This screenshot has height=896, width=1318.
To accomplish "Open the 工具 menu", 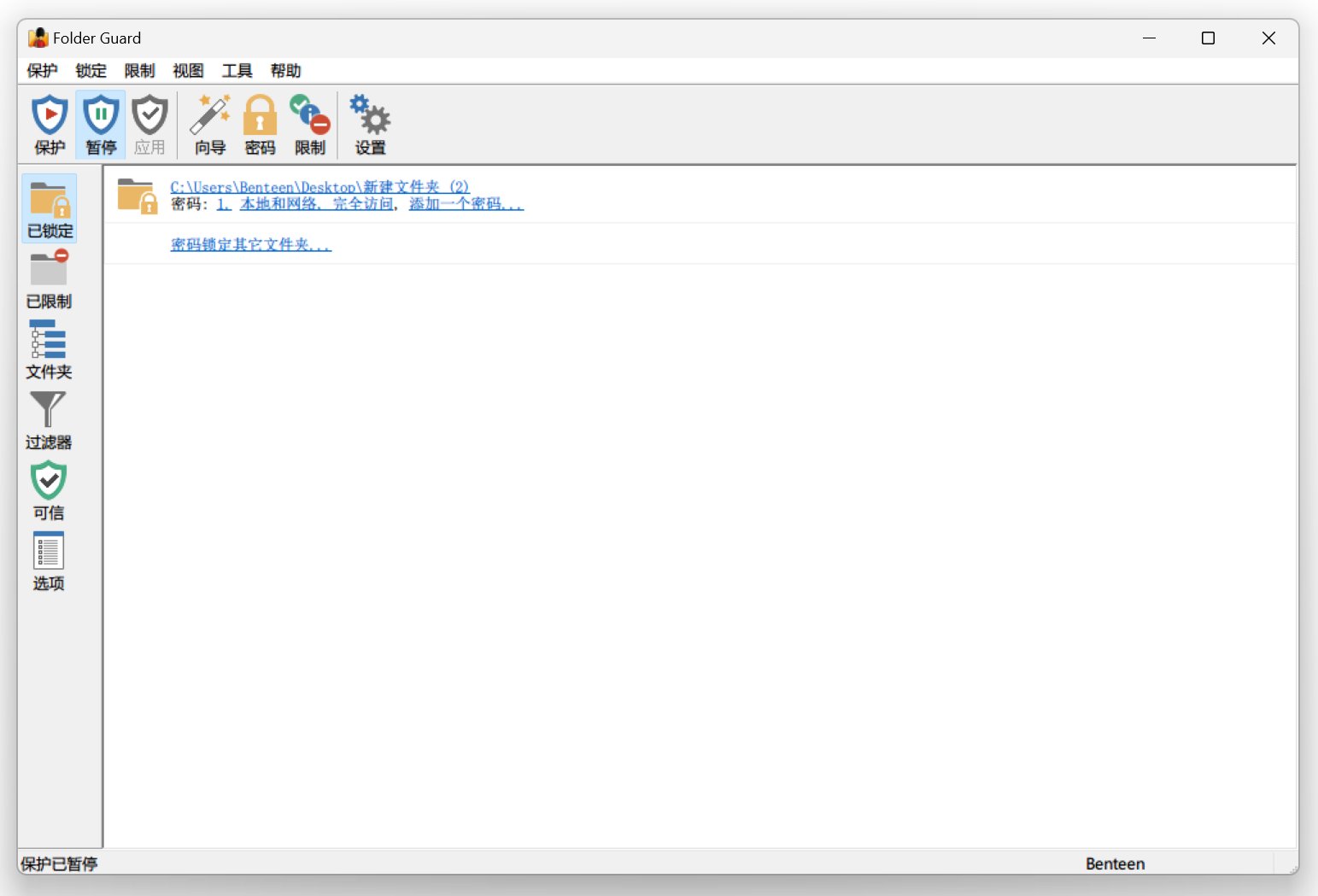I will (x=237, y=71).
